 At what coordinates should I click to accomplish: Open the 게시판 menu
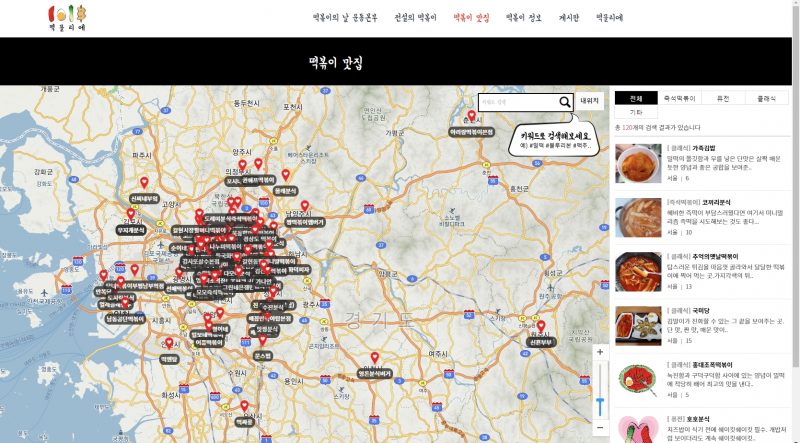click(569, 18)
